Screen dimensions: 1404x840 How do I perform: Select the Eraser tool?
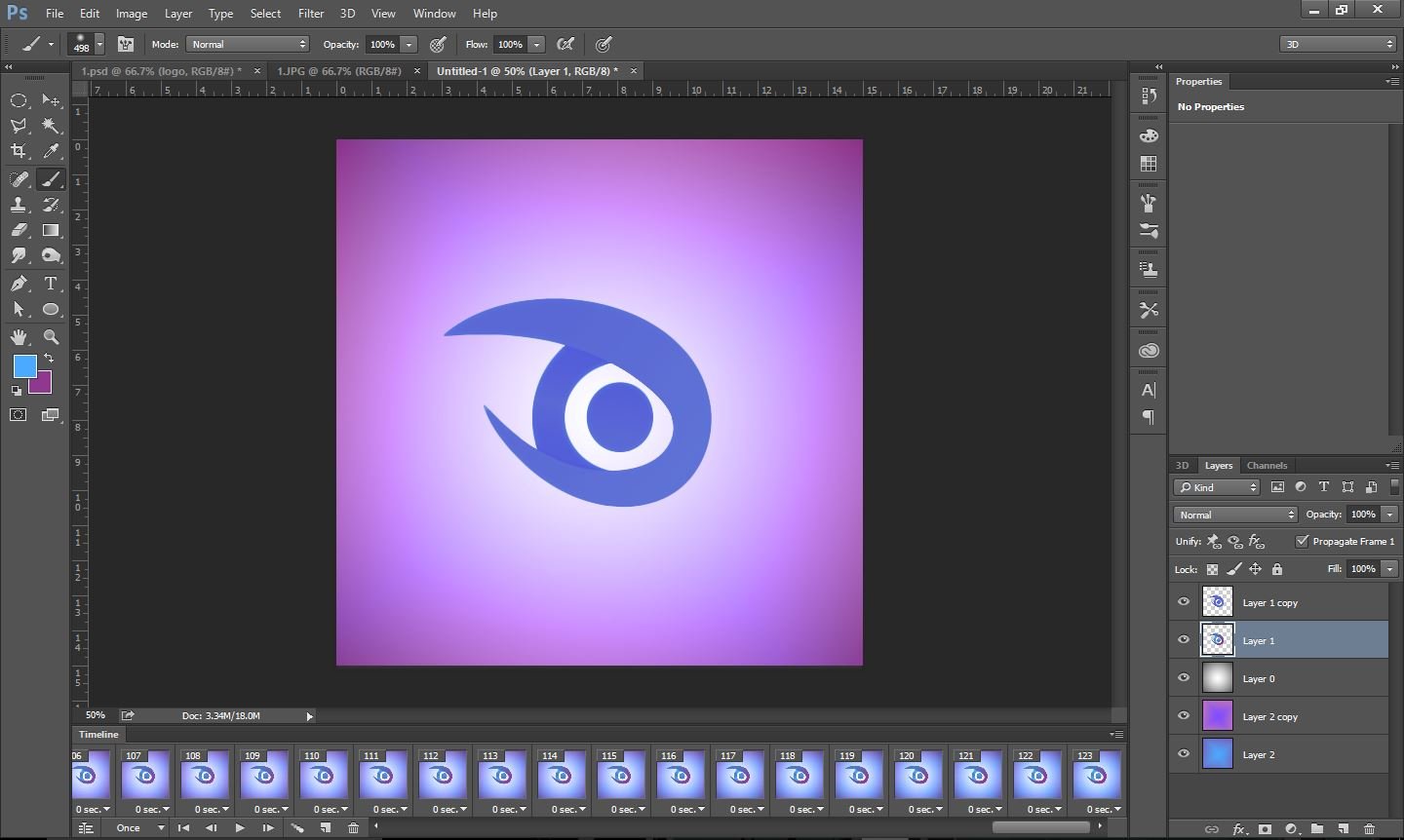click(x=19, y=230)
